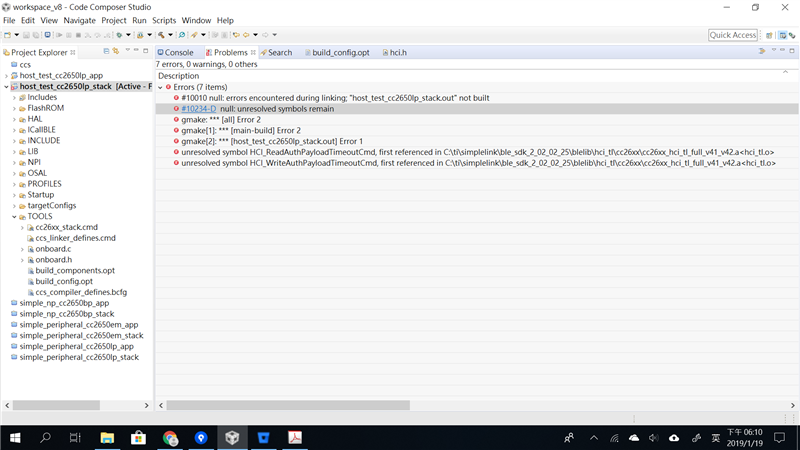This screenshot has width=800, height=450.
Task: Click right arrow of Project Explorer scrollbar
Action: 146,405
